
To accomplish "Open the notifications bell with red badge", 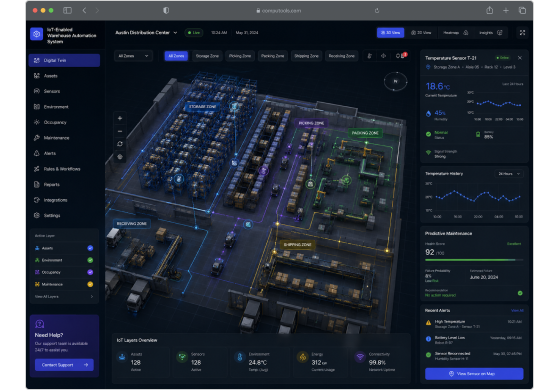I will 401,56.
